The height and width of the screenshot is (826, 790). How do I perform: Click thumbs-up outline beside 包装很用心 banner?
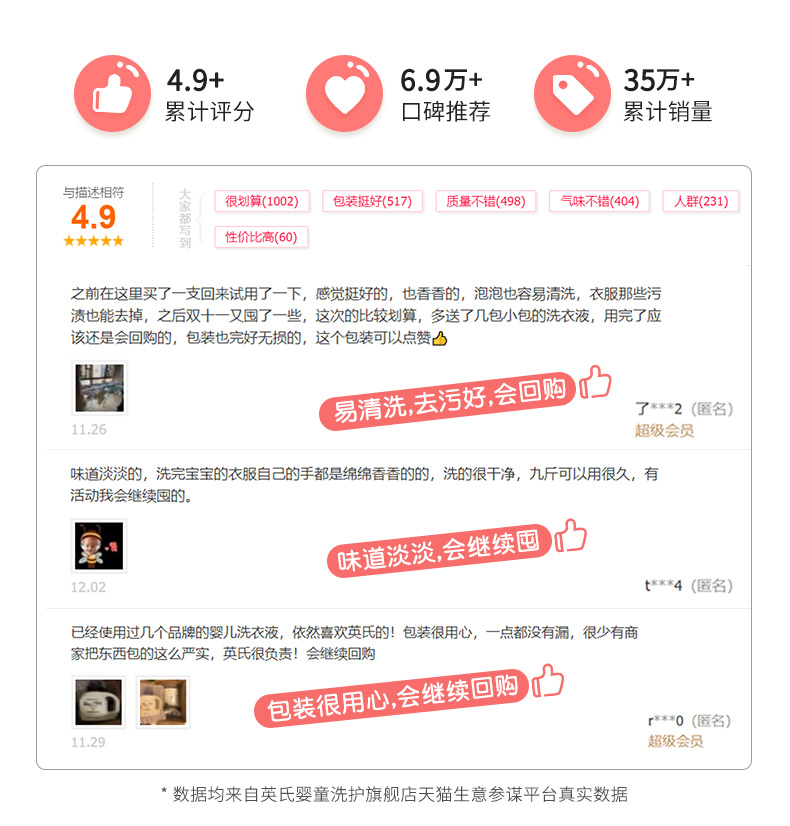click(548, 681)
